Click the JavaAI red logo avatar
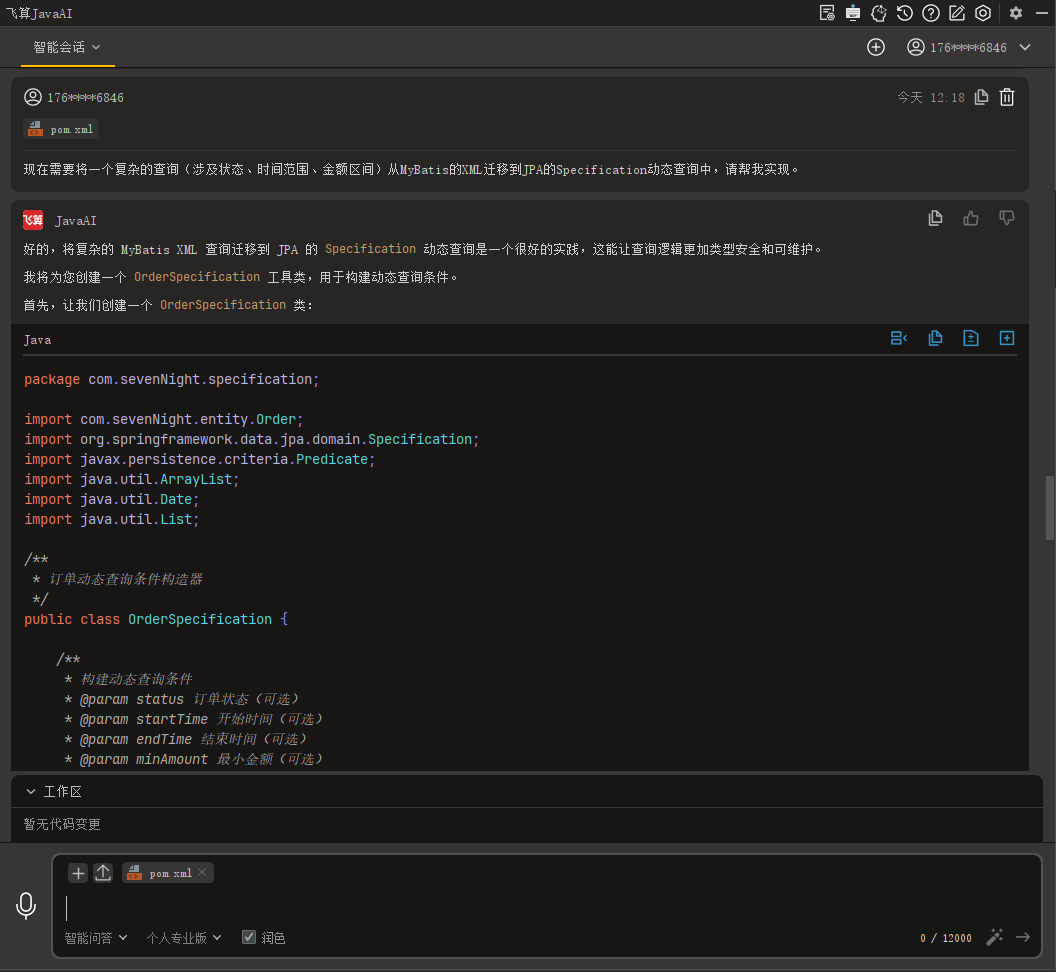This screenshot has height=972, width=1056. (x=33, y=220)
